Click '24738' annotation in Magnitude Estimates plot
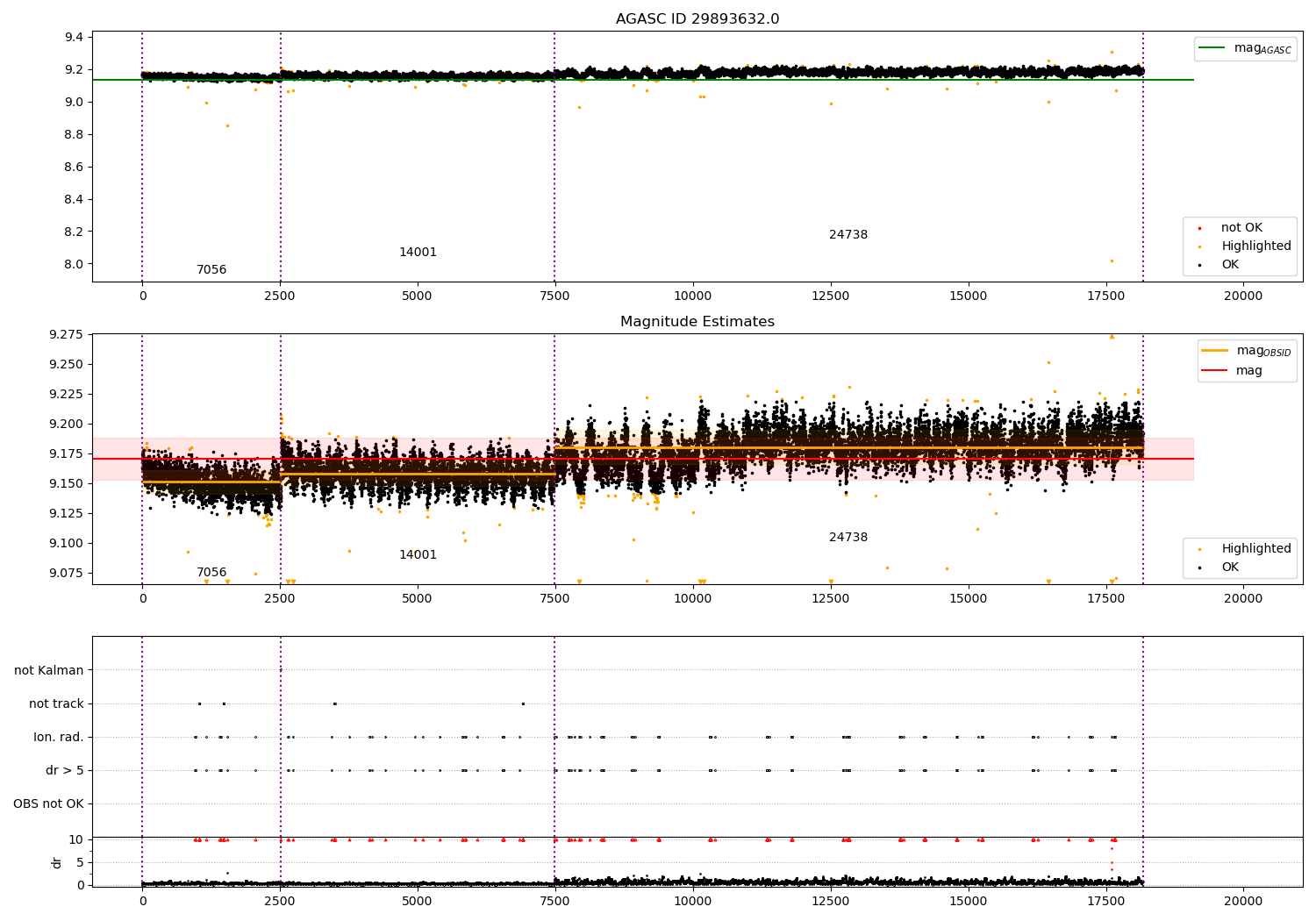This screenshot has height=921, width=1316. pos(848,538)
